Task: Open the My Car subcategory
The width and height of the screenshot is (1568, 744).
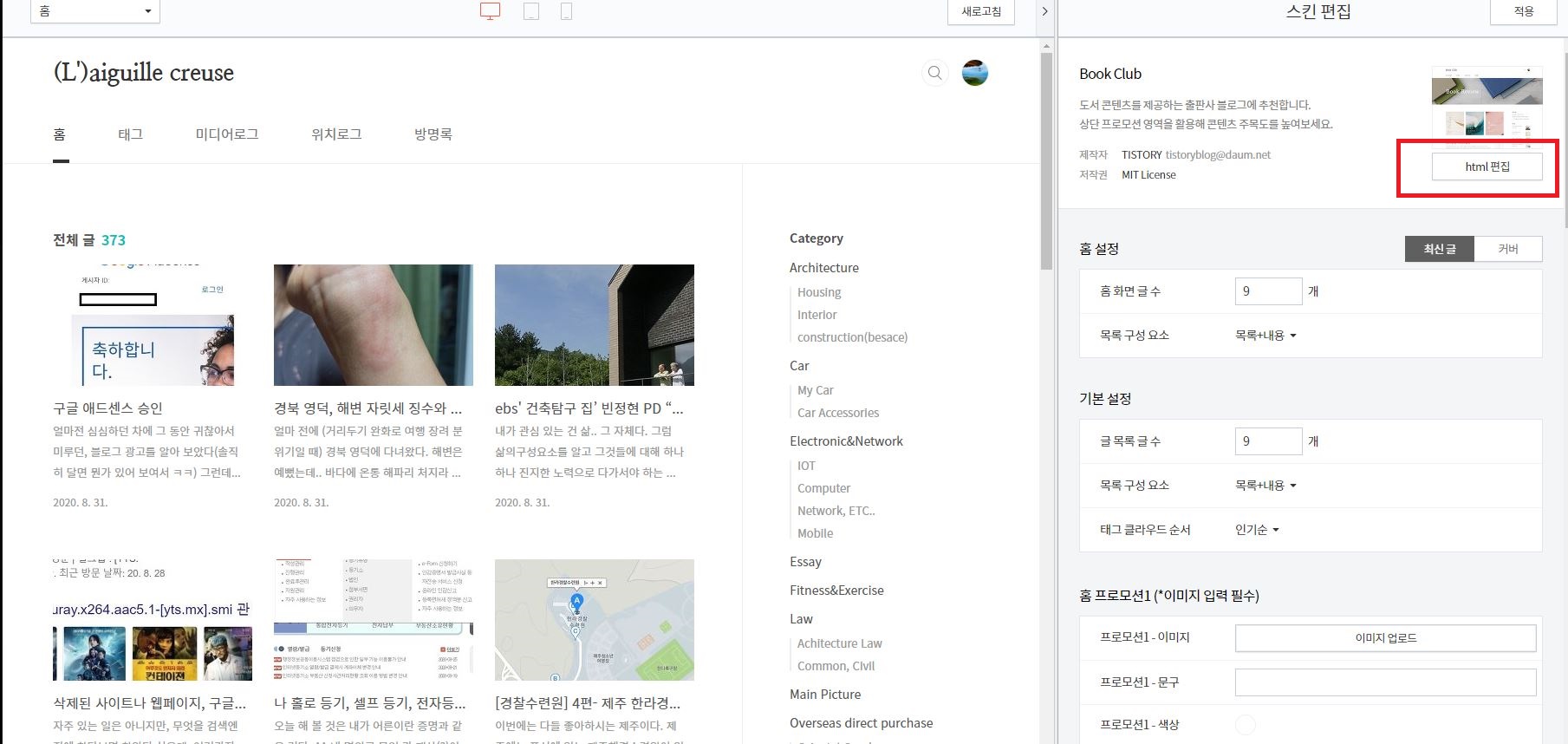Action: [x=816, y=390]
